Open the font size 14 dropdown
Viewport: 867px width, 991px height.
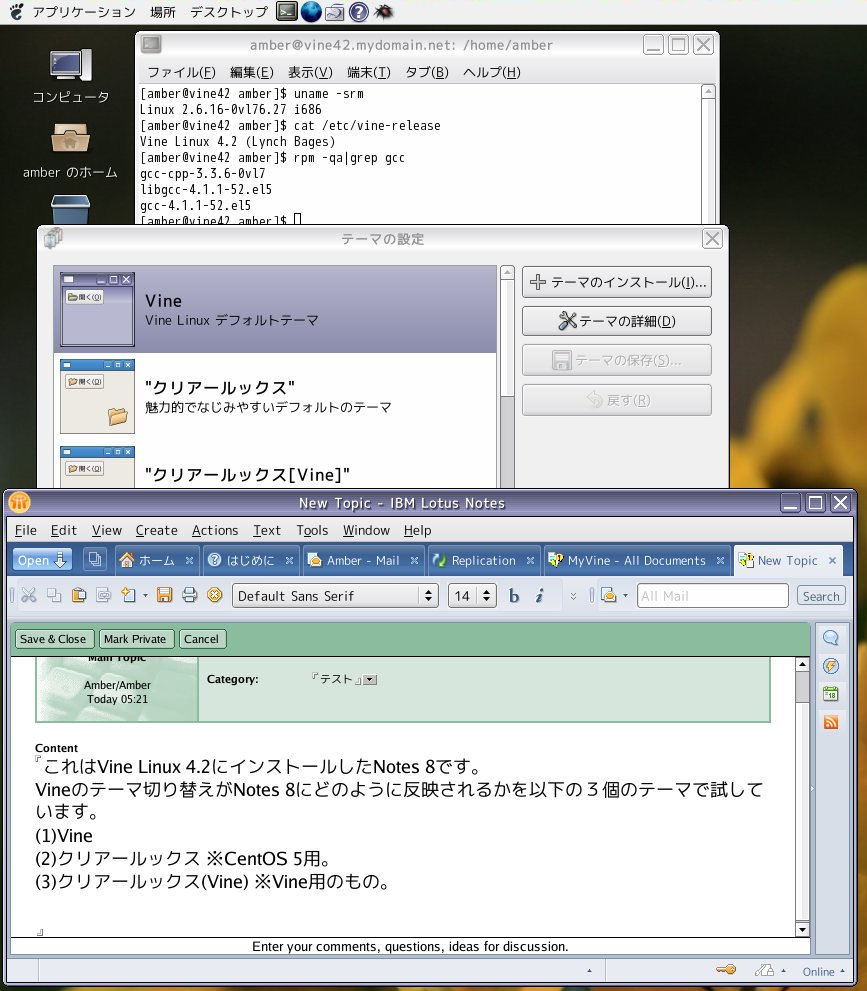coord(487,595)
